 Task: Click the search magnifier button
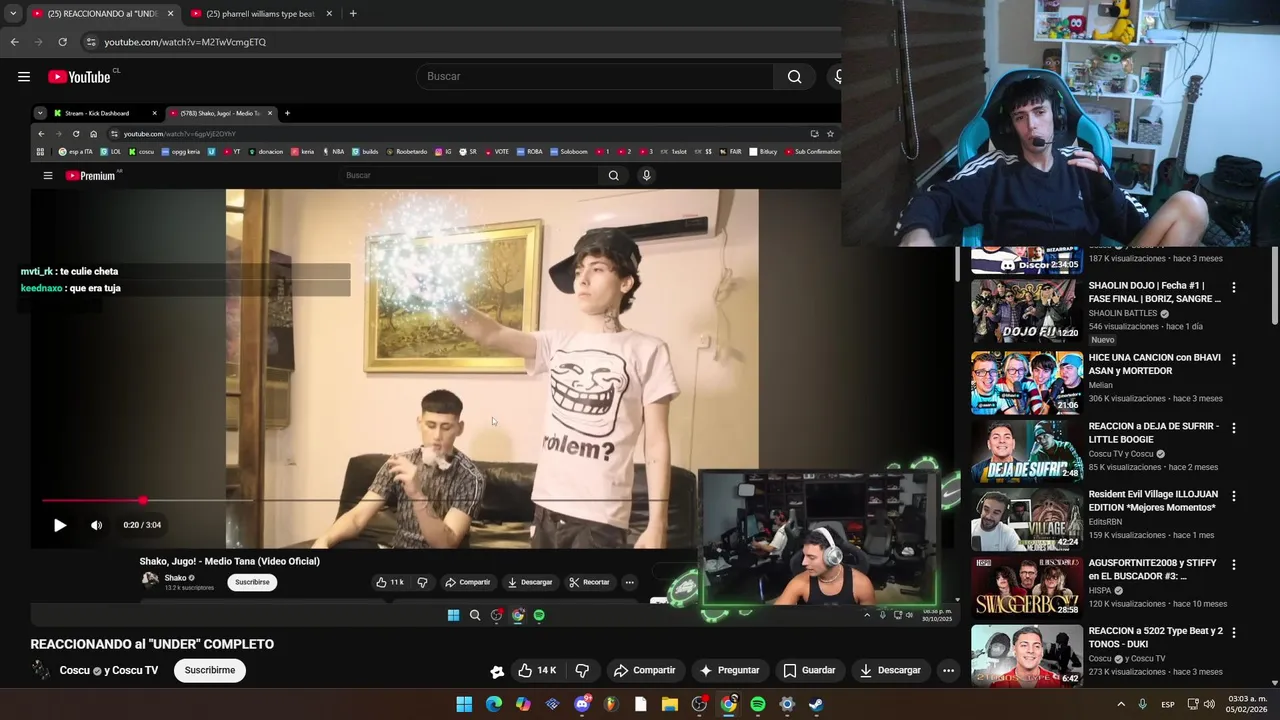(794, 76)
